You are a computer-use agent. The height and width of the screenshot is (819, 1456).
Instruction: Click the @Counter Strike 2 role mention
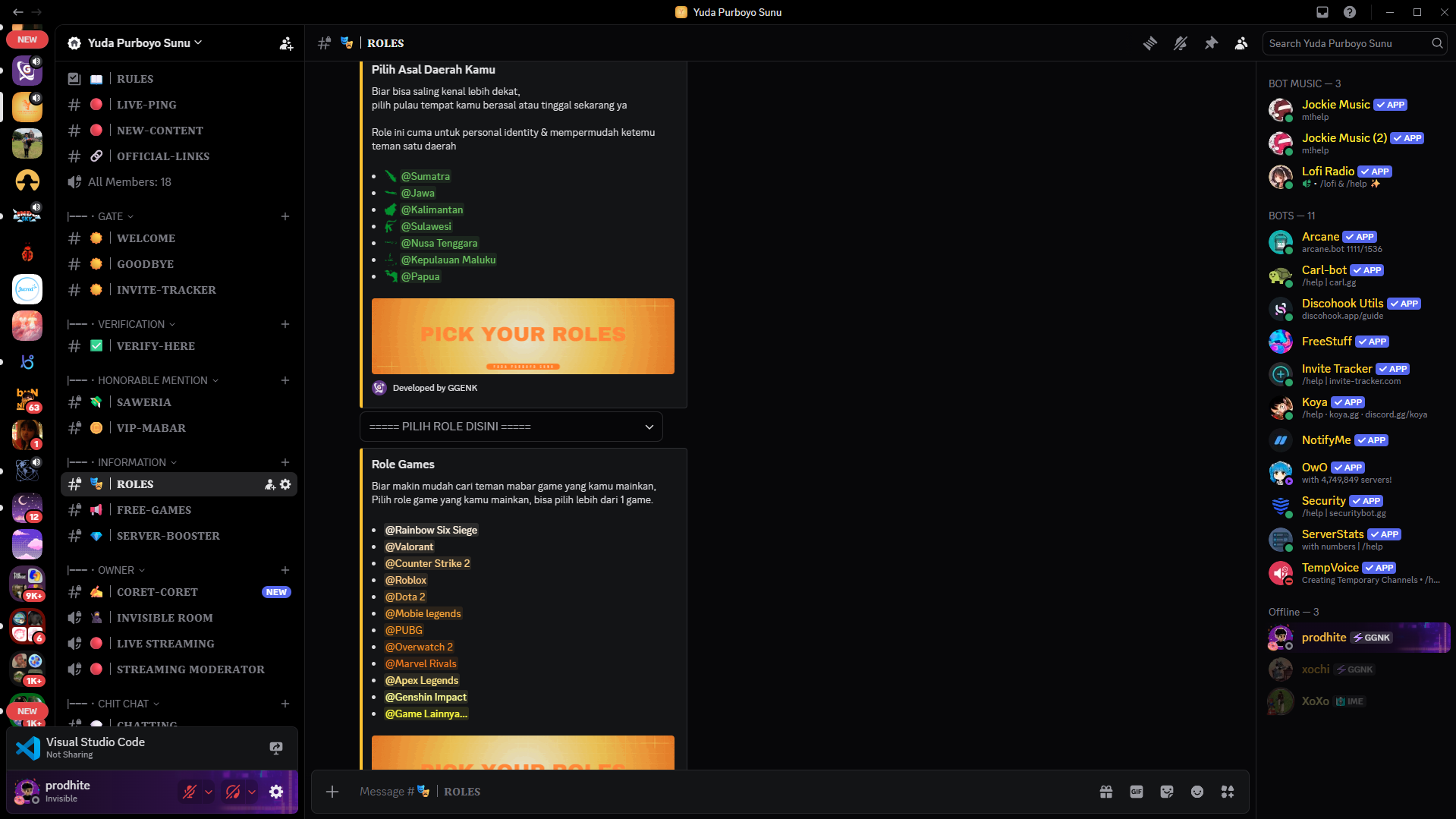(x=427, y=563)
